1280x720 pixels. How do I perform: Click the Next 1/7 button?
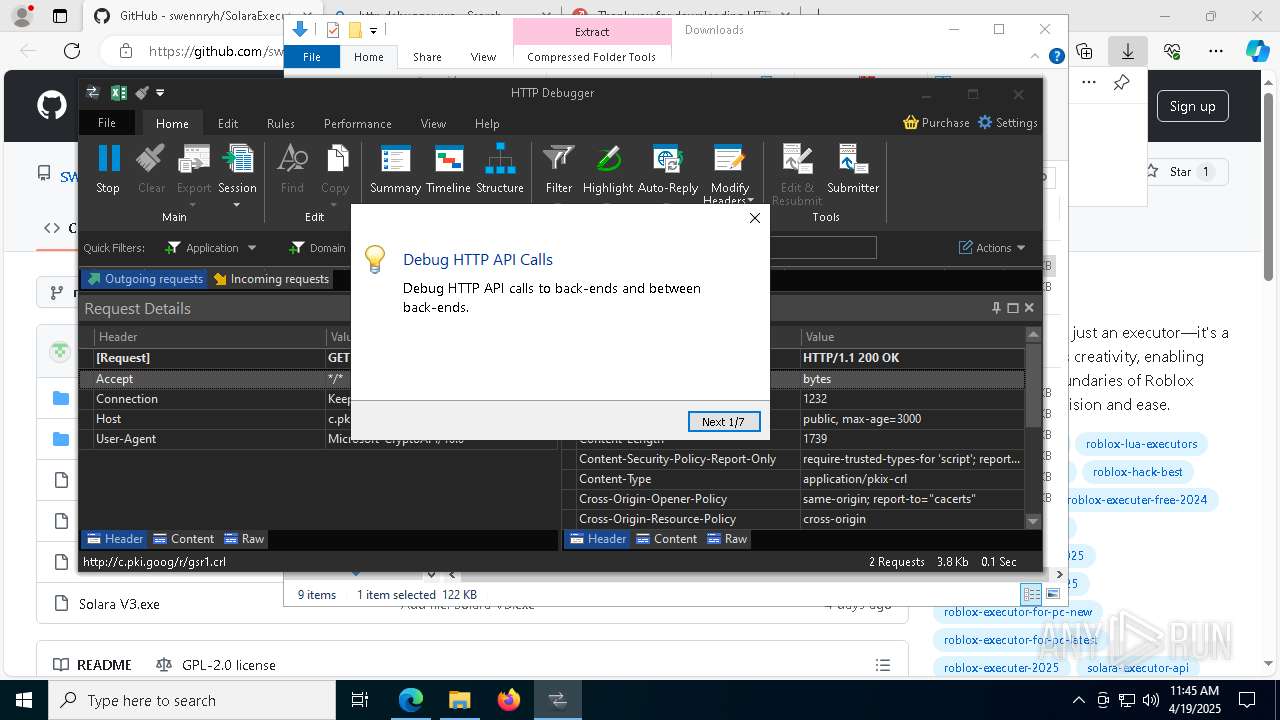(x=724, y=422)
